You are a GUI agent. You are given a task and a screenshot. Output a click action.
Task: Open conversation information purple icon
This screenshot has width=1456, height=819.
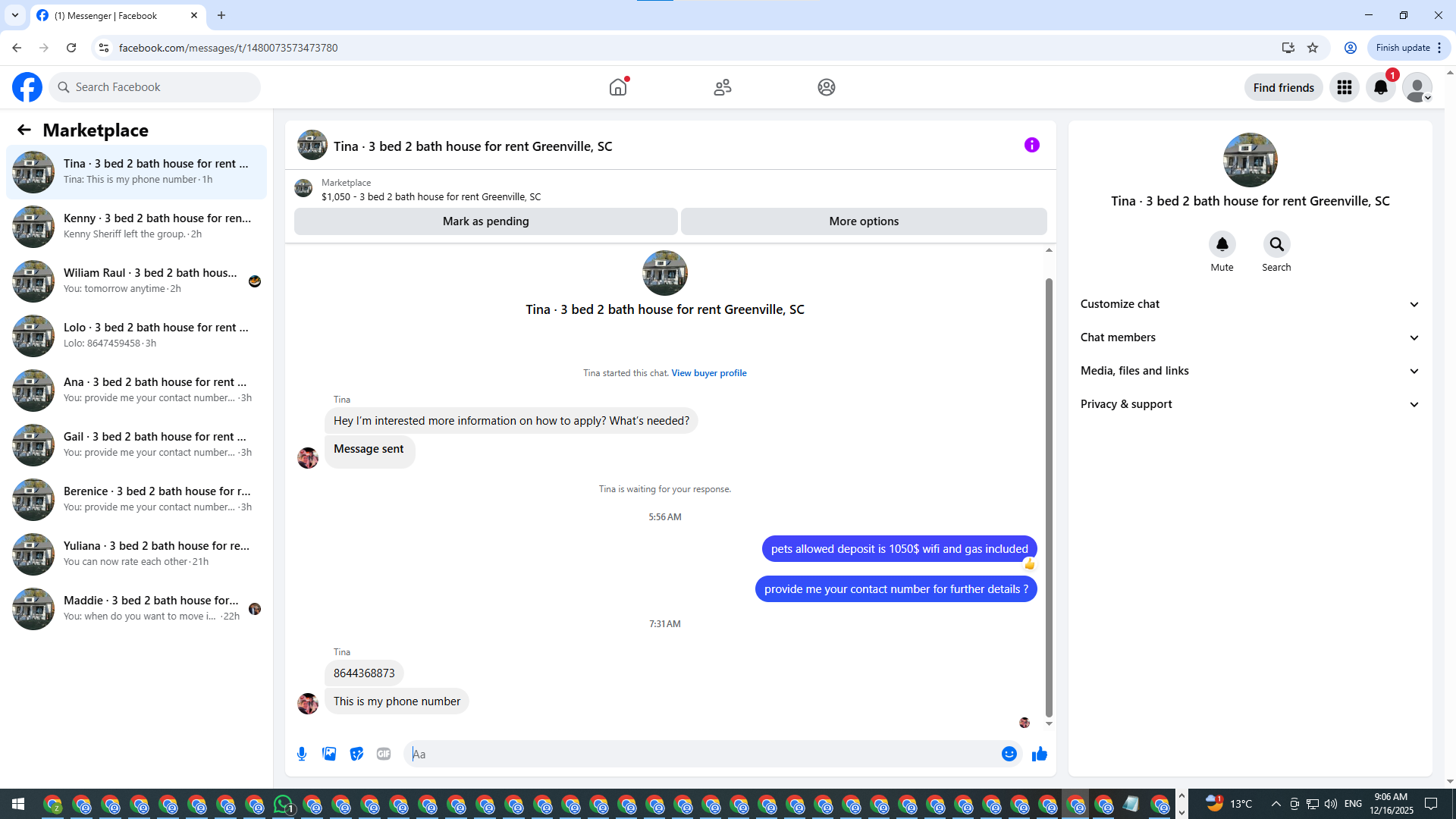(1032, 145)
